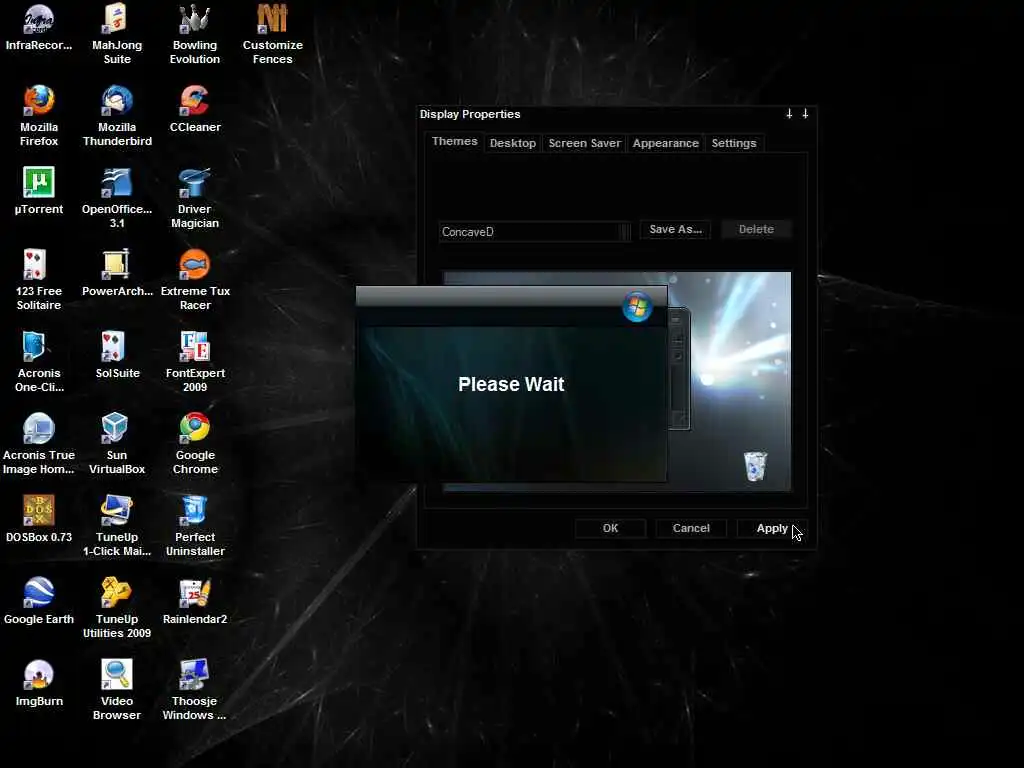Click Thoosje Windows desktop icon
Image resolution: width=1024 pixels, height=768 pixels.
pyautogui.click(x=195, y=690)
